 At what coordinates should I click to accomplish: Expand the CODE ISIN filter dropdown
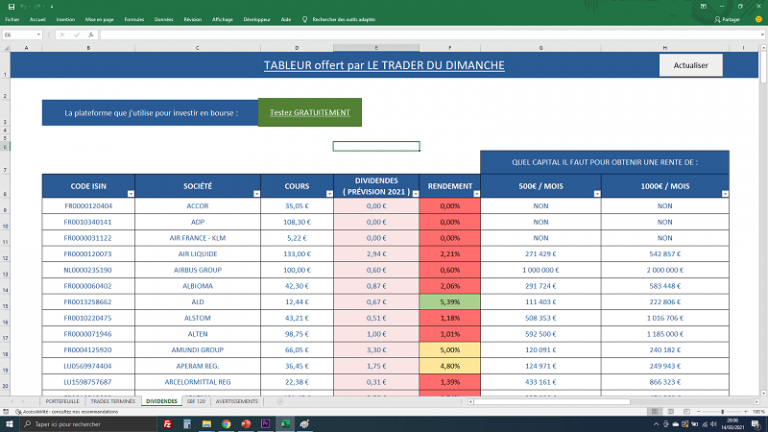(x=128, y=194)
